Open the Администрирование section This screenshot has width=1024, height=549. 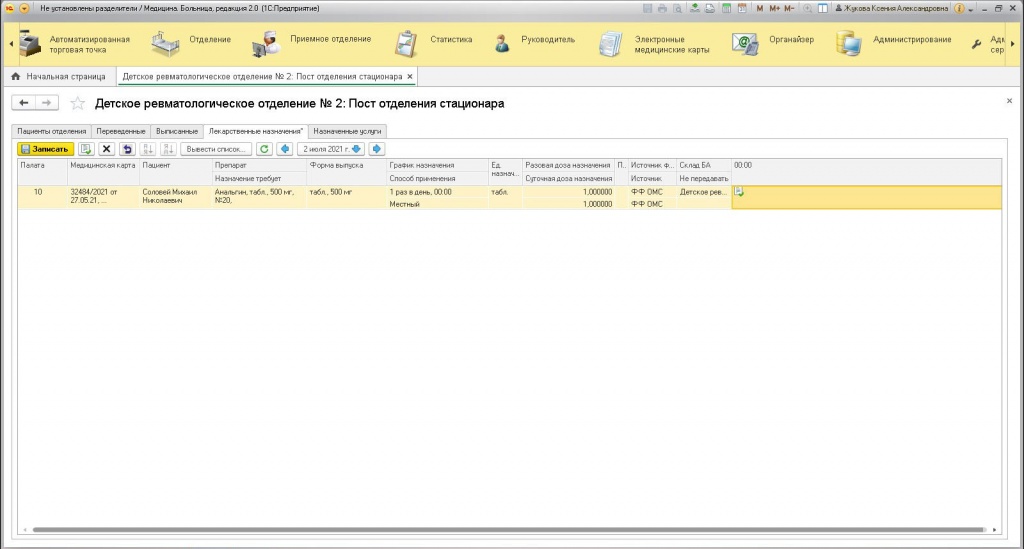click(x=894, y=44)
